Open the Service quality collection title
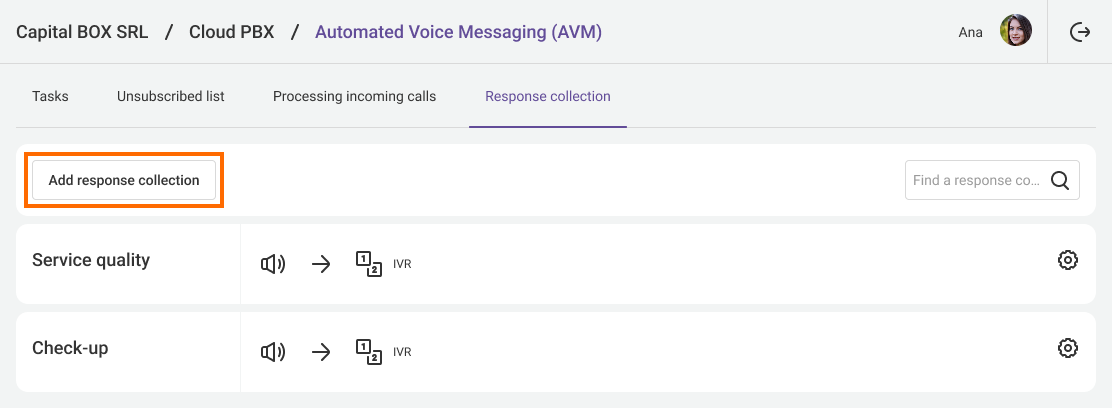 tap(91, 261)
